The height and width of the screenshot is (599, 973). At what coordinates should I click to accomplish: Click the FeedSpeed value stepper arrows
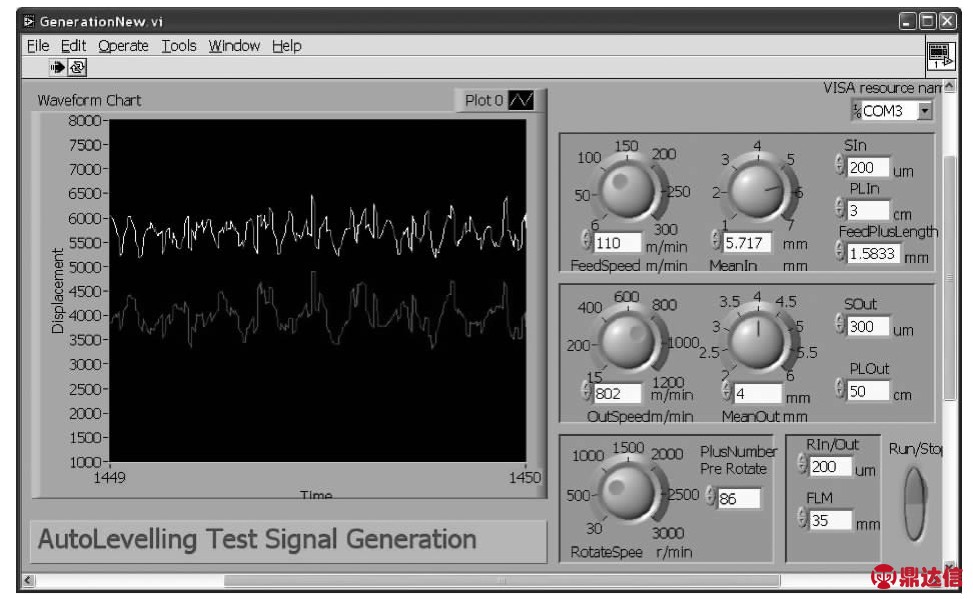point(586,241)
